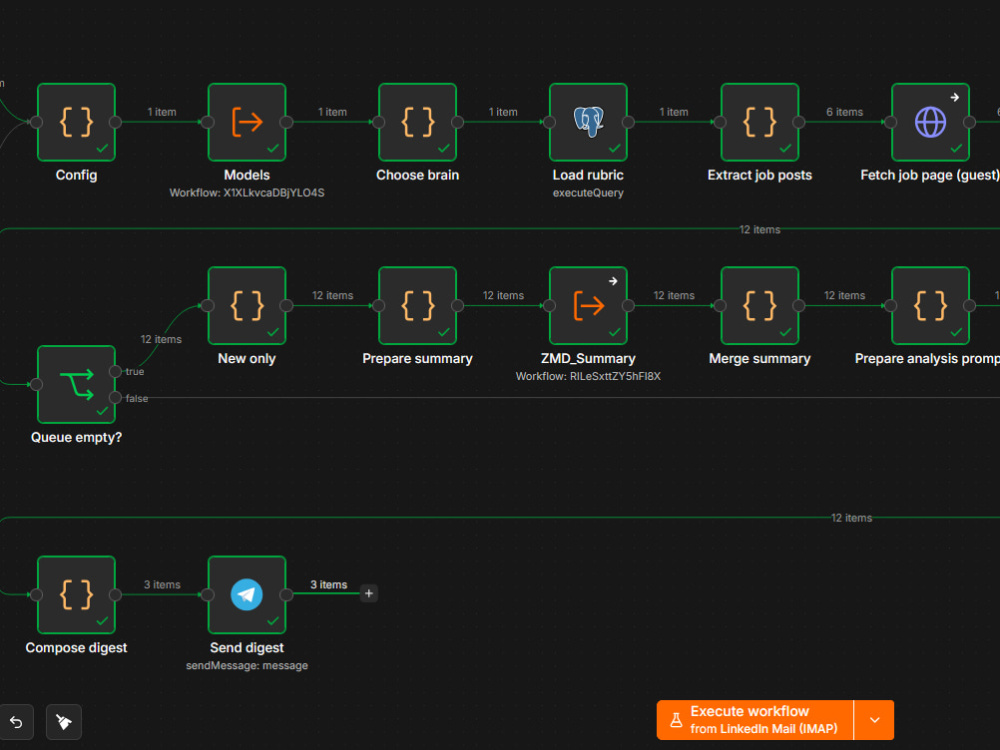Click the Queue empty? label

tap(77, 438)
